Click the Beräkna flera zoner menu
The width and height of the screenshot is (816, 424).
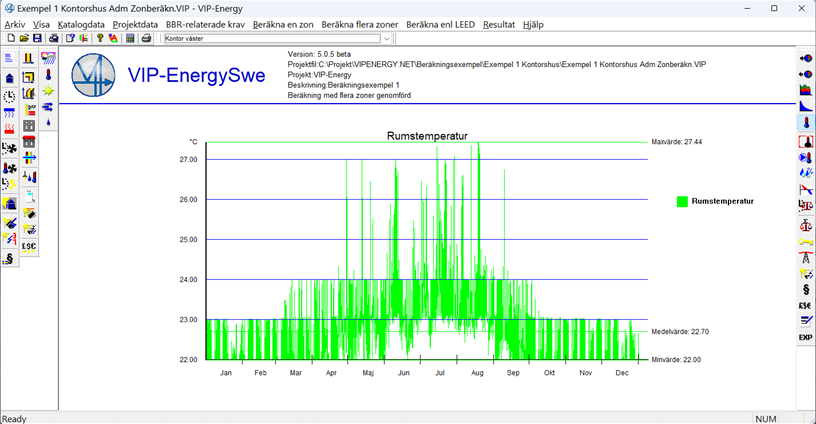(x=359, y=23)
